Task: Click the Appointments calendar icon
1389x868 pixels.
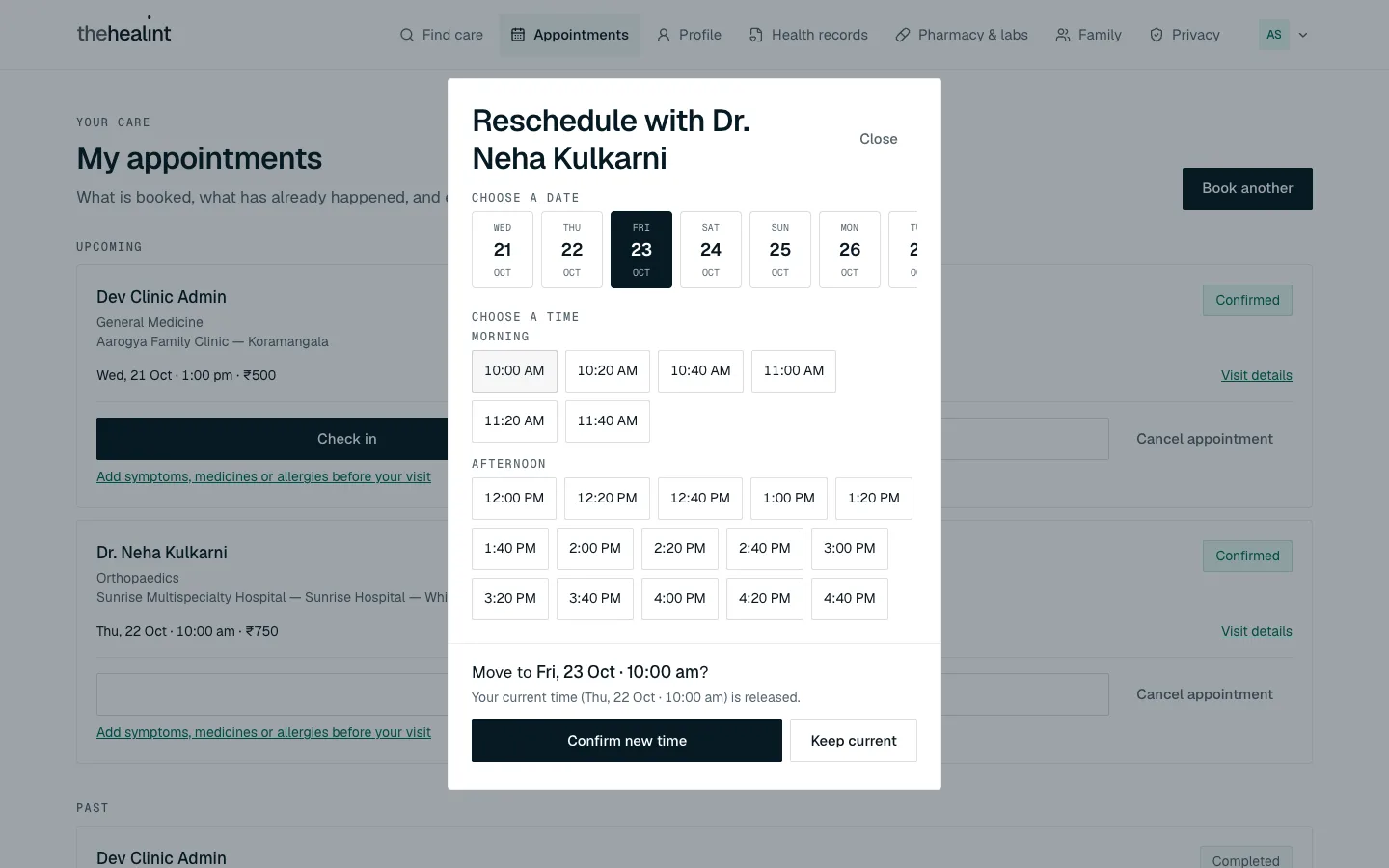Action: tap(518, 35)
